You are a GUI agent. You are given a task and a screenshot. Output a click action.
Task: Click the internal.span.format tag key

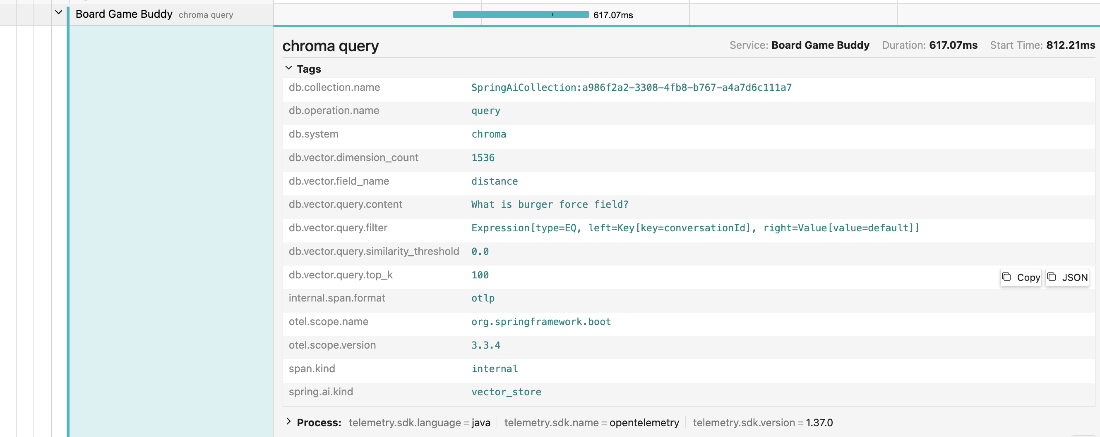[337, 298]
